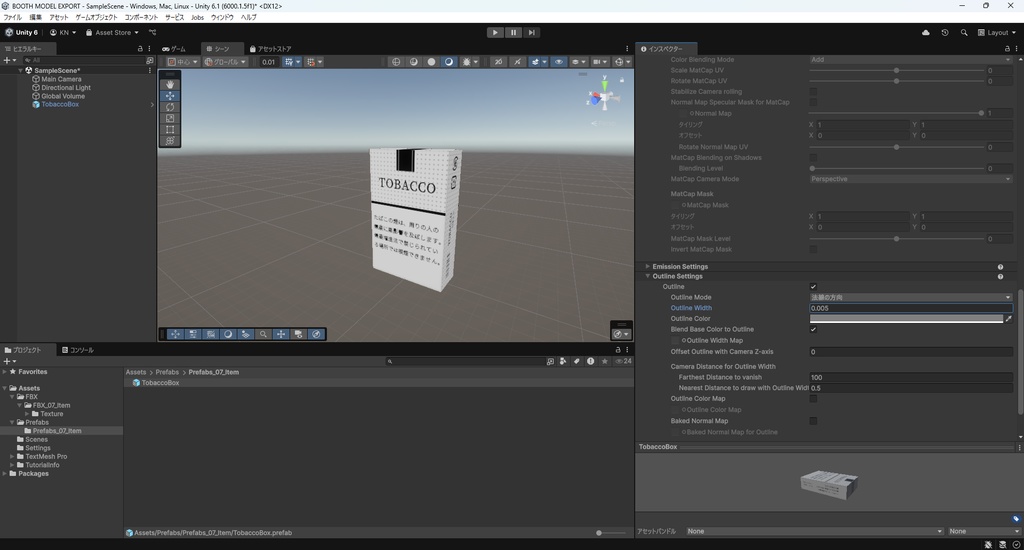Select the Scale tool in scene toolbar
This screenshot has height=550, width=1024.
pyautogui.click(x=170, y=118)
